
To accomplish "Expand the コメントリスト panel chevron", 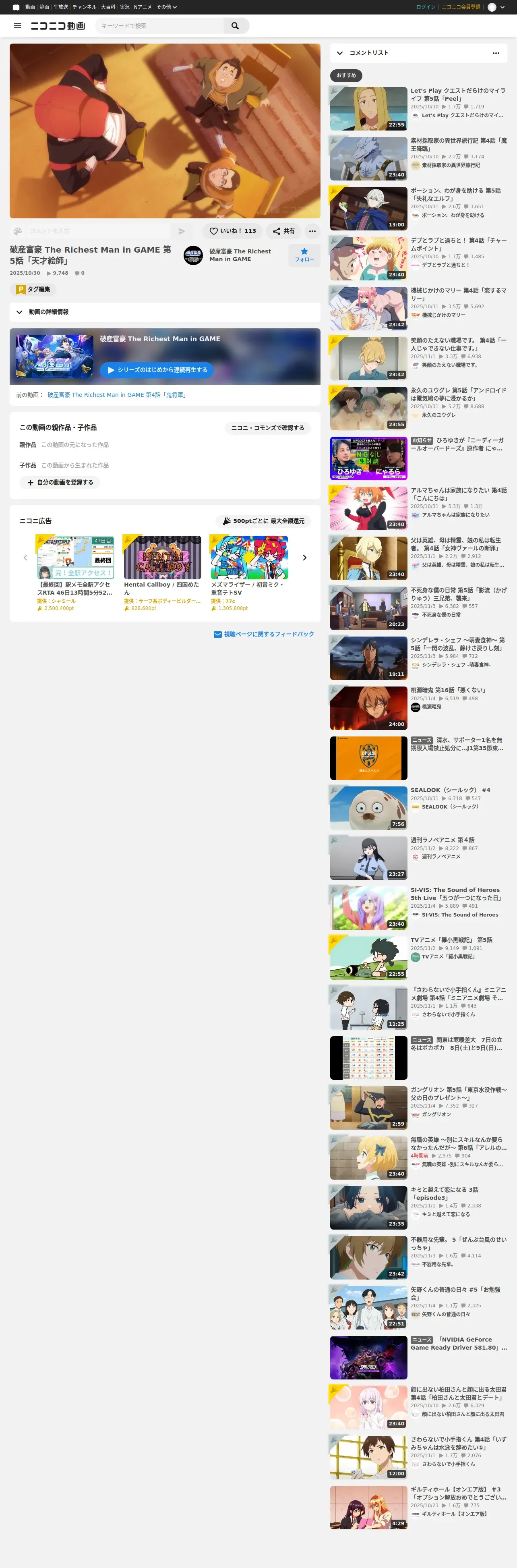I will tap(339, 53).
